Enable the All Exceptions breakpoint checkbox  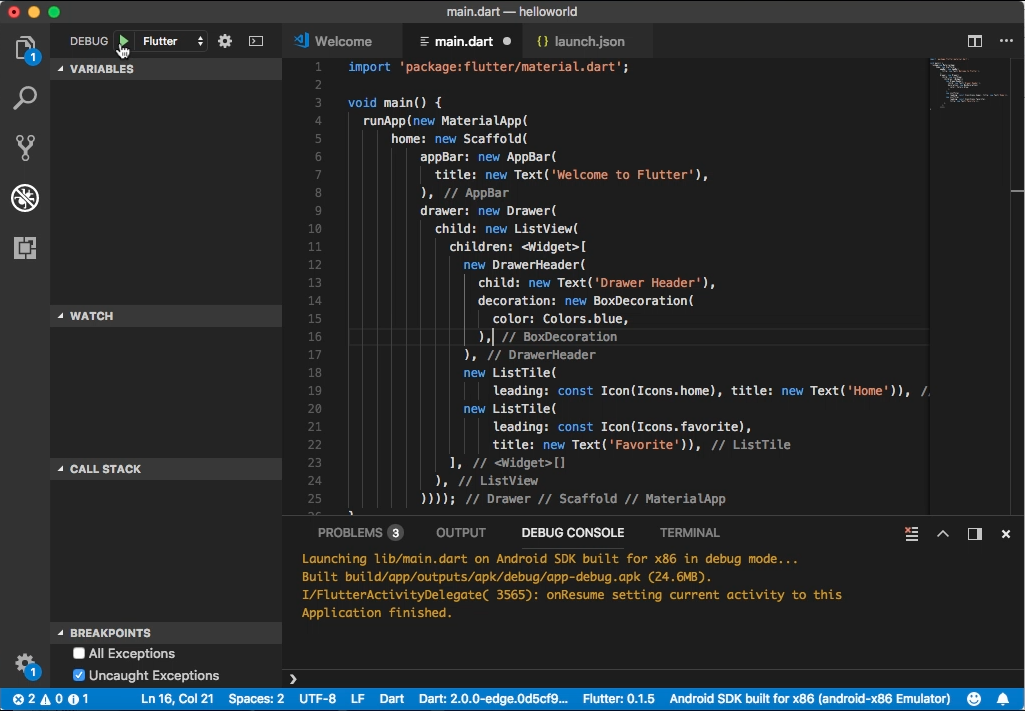79,653
